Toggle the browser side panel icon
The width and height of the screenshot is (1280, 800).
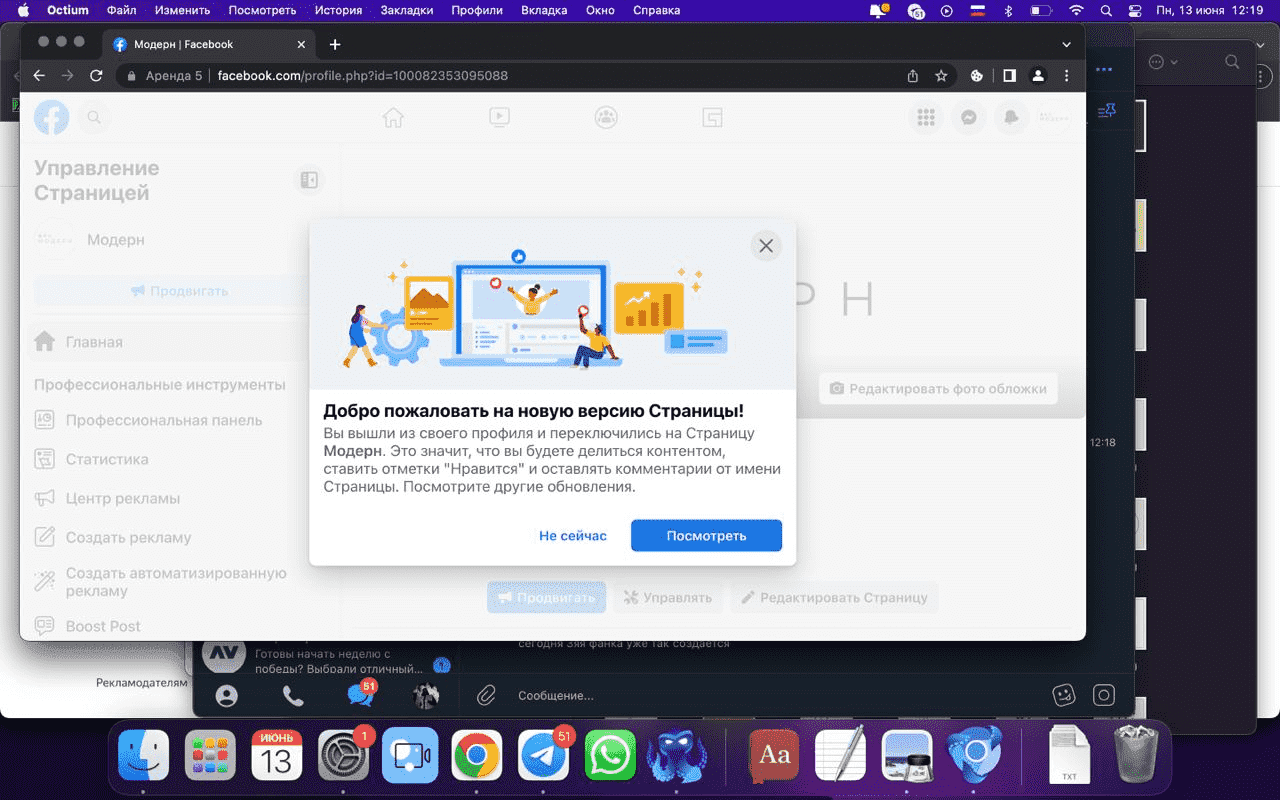click(x=1009, y=76)
